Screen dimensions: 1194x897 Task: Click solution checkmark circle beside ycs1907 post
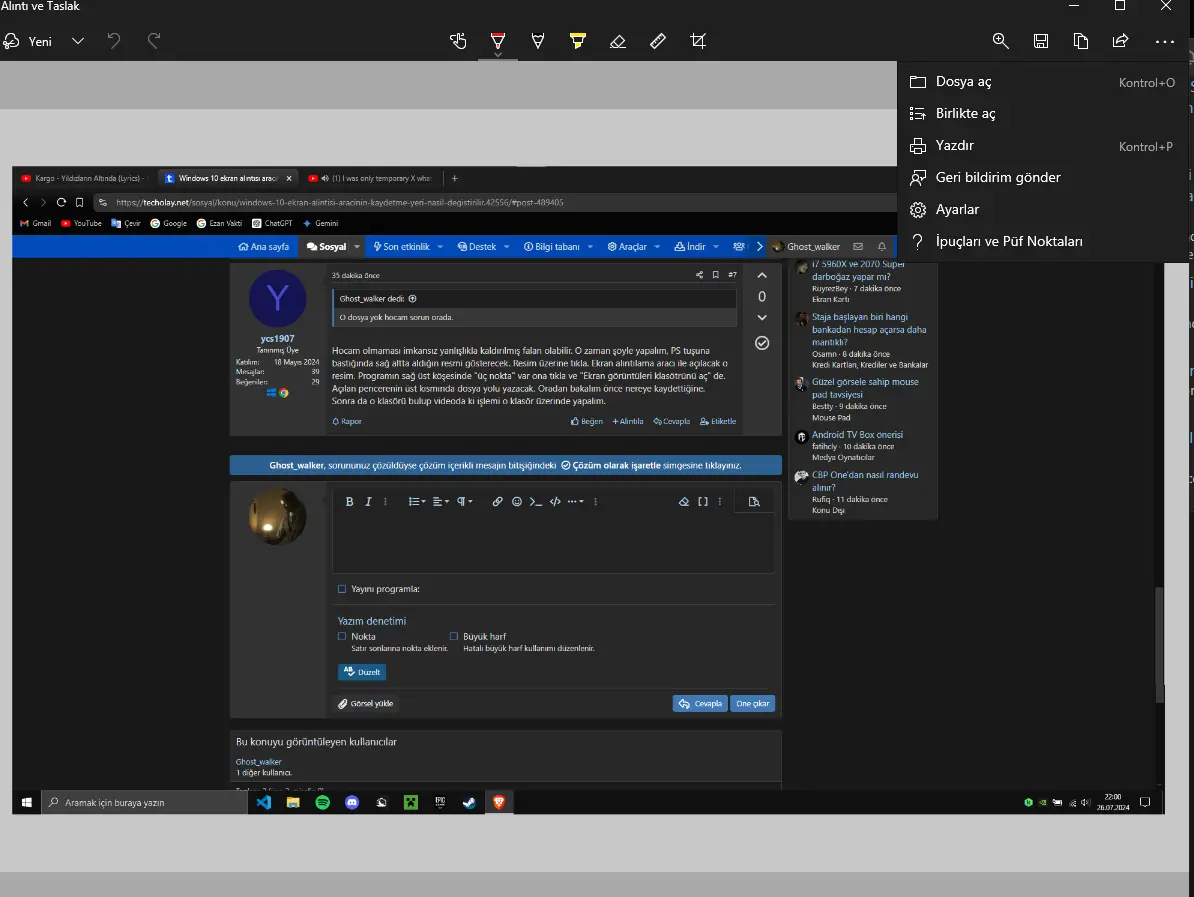click(761, 343)
